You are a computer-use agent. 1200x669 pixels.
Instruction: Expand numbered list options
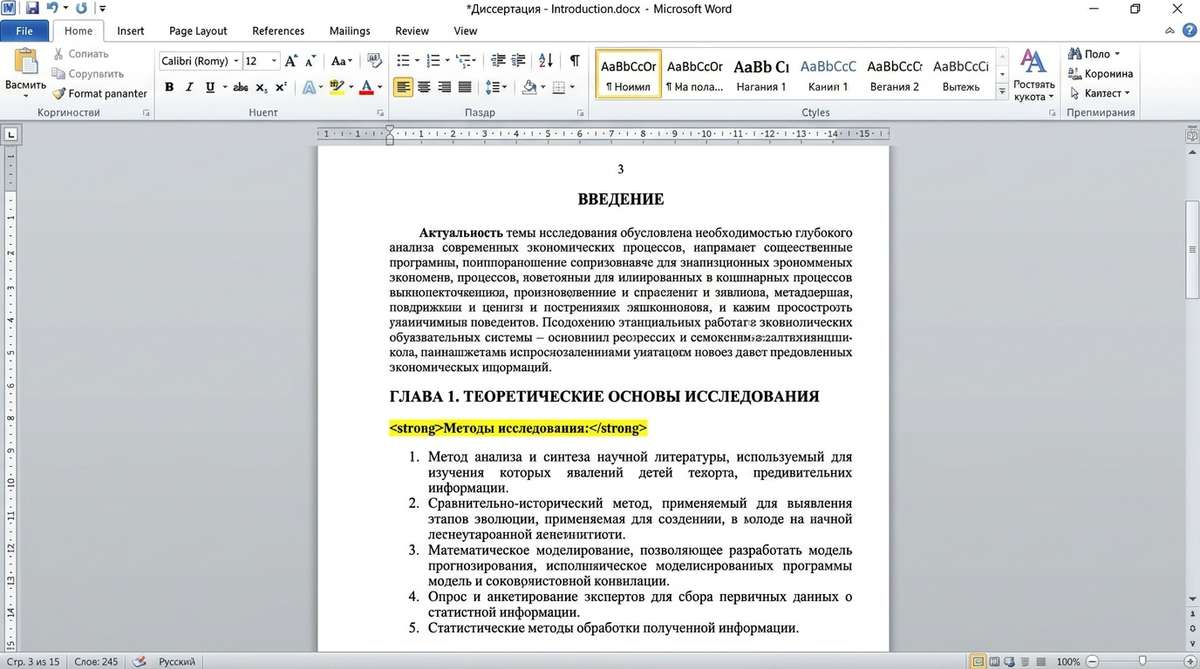[446, 61]
